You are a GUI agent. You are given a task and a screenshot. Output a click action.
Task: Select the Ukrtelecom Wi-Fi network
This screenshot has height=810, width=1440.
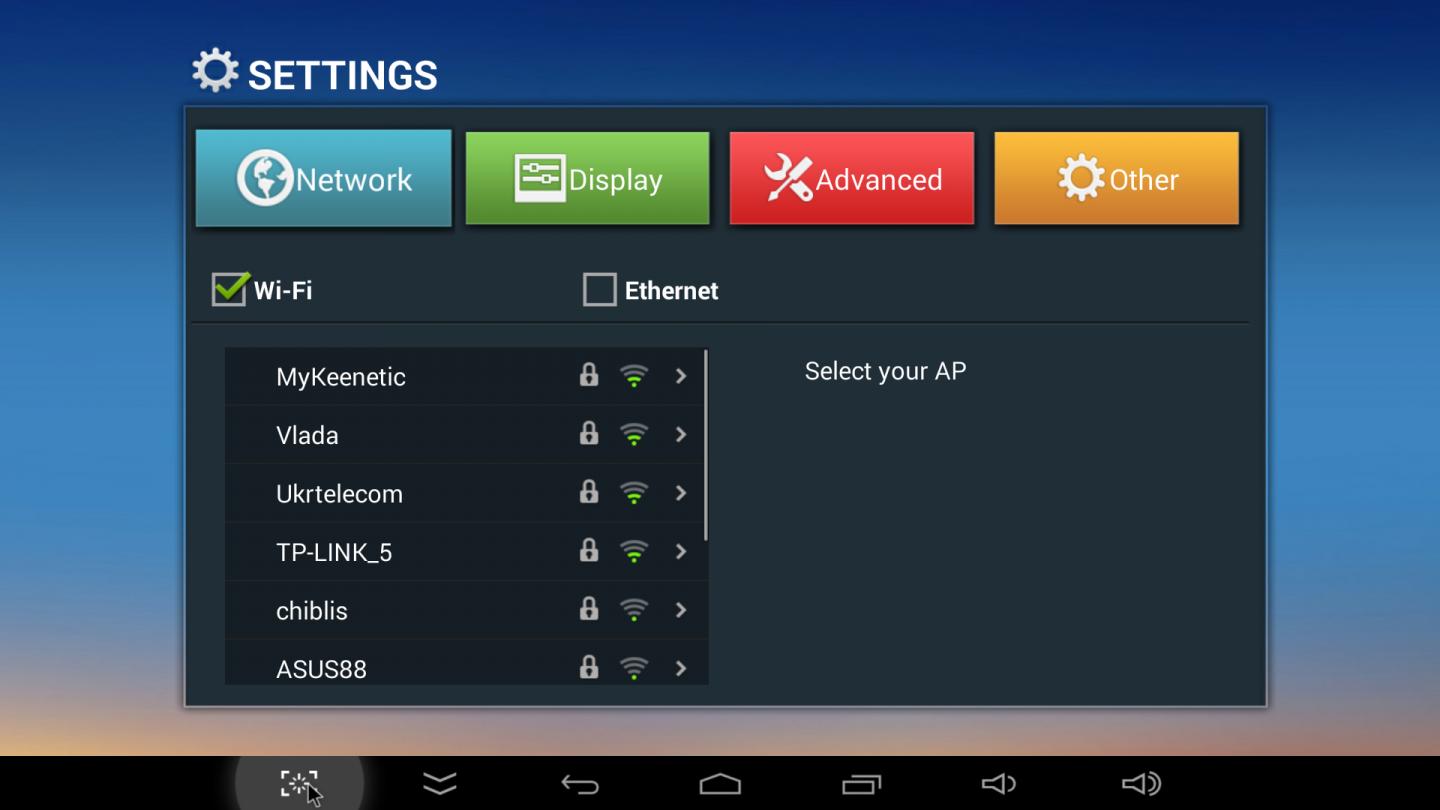coord(465,493)
